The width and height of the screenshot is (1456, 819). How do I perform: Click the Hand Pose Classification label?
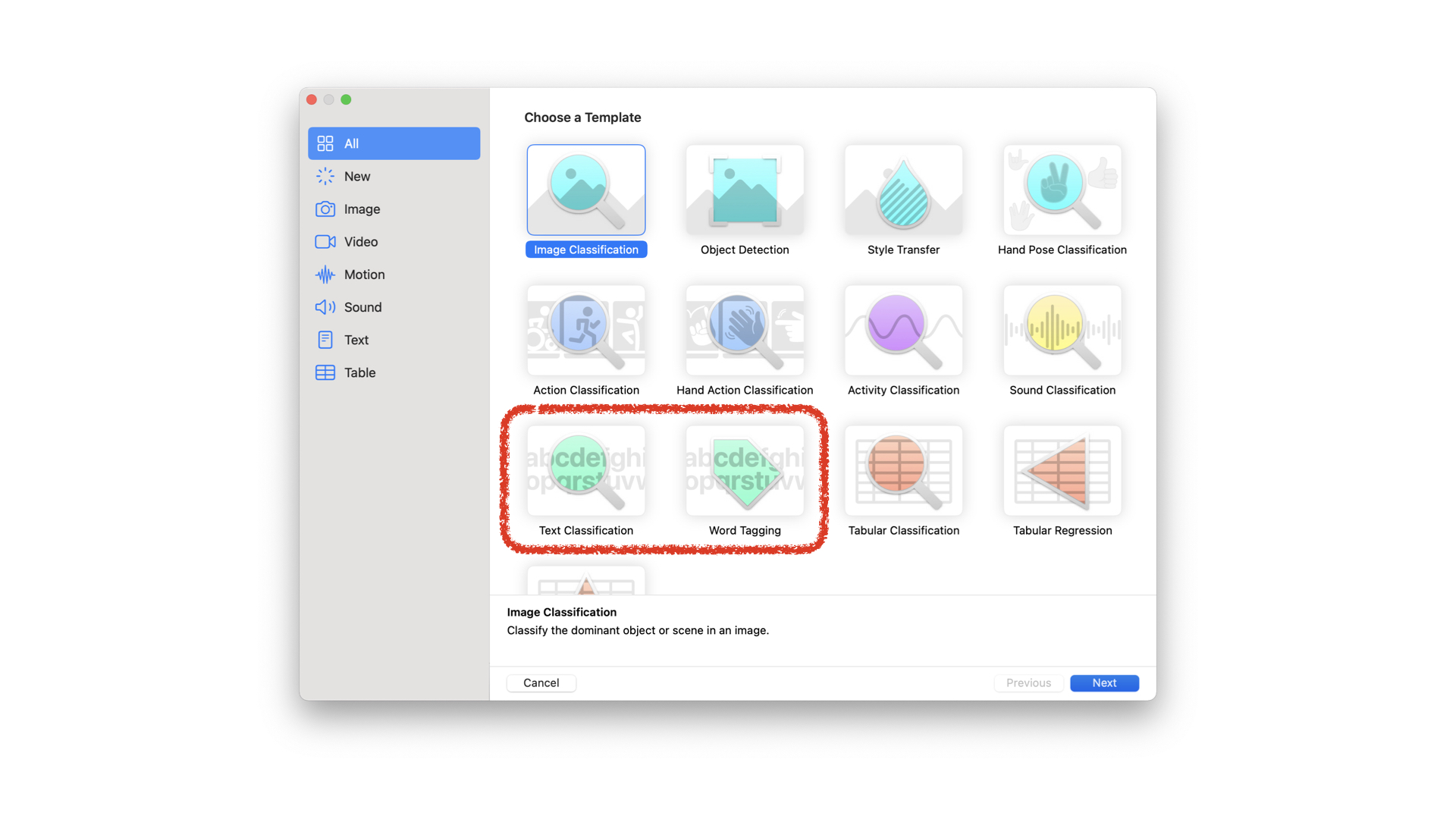point(1062,249)
